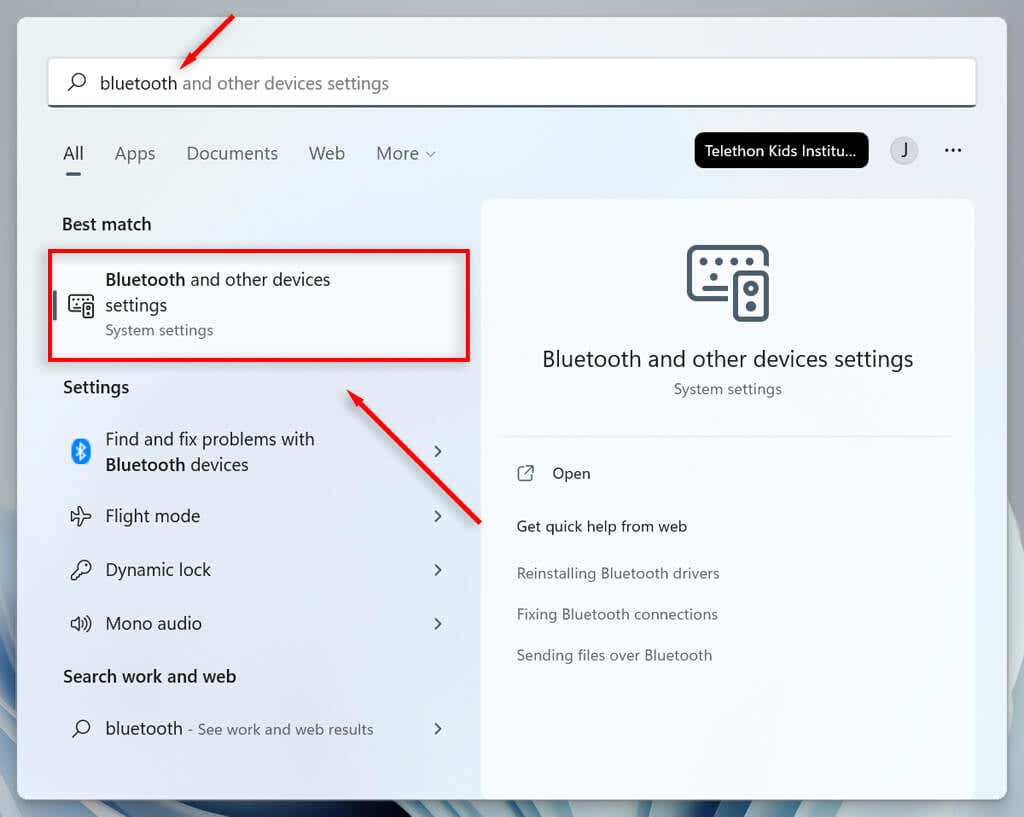Expand the Flight mode result chevron
Screen dimensions: 1024x817
pos(437,516)
